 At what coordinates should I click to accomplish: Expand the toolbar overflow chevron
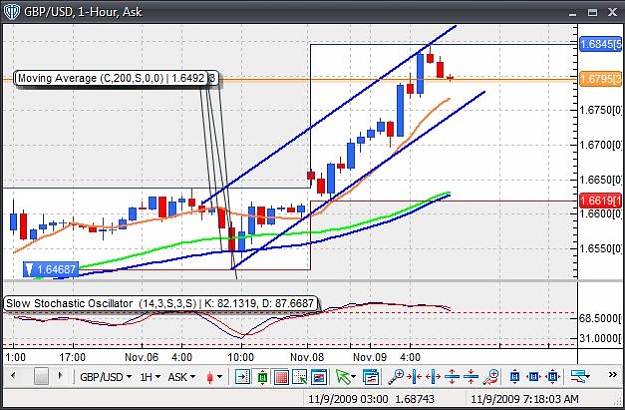tap(612, 375)
